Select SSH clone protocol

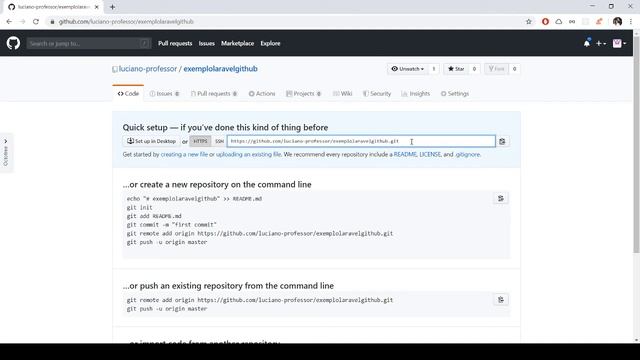(x=219, y=141)
